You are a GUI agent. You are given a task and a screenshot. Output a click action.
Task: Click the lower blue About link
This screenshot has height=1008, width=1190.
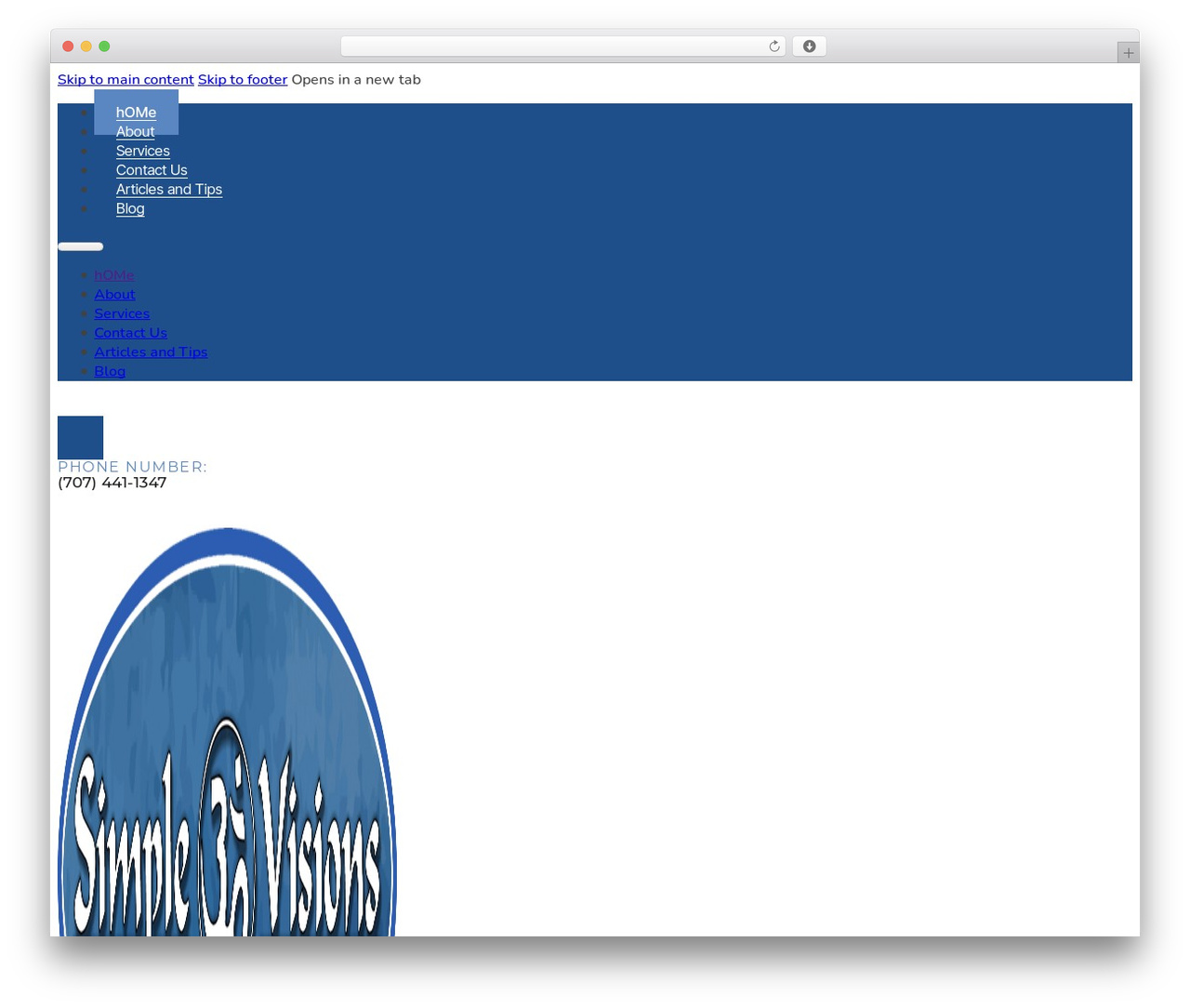click(x=114, y=295)
